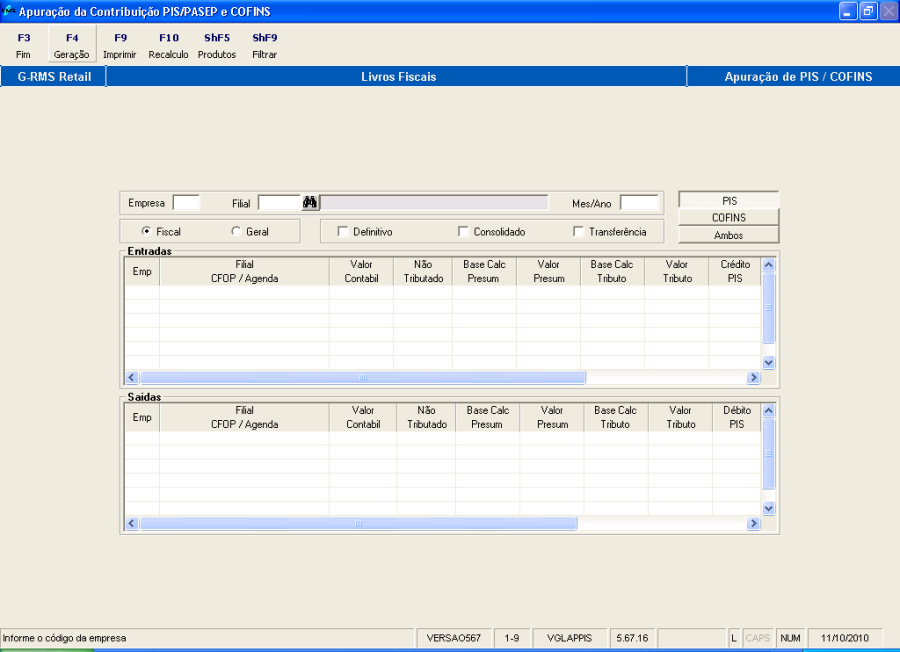Click the Saidas vertical scrollbar thumb
Viewport: 900px width, 652px height.
(769, 453)
